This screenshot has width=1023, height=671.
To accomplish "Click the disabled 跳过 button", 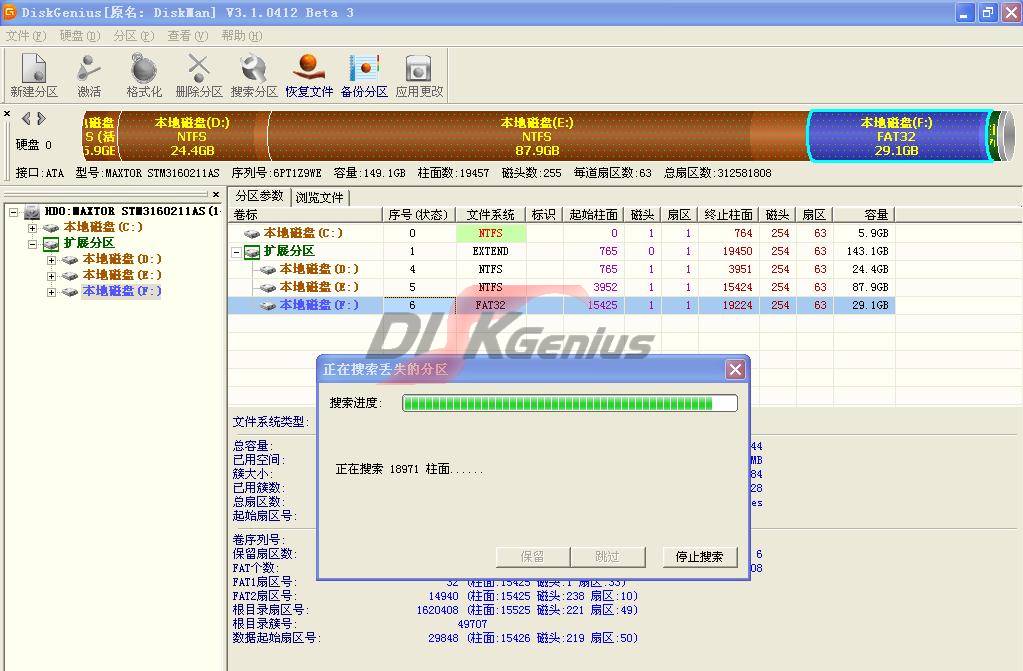I will [x=607, y=557].
